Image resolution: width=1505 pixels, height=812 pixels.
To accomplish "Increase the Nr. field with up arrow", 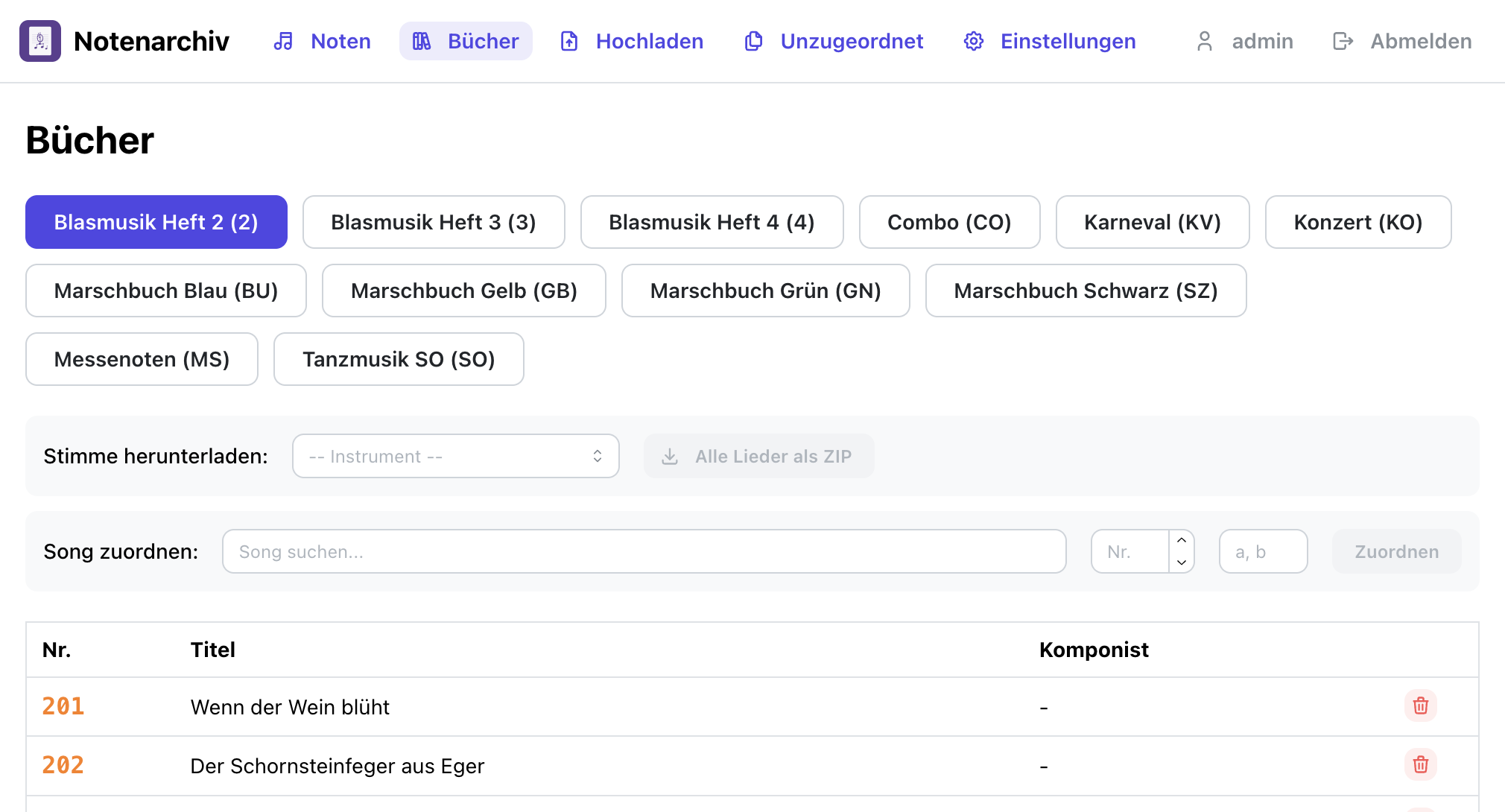I will coord(1182,541).
